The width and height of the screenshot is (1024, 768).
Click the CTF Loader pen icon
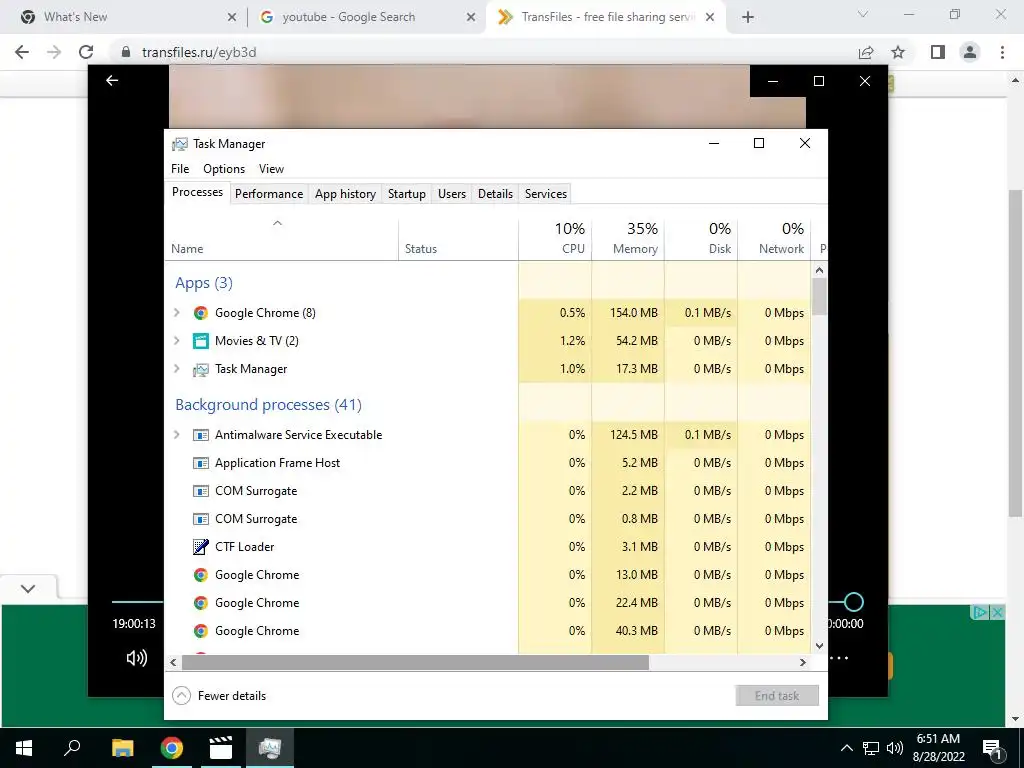pos(200,547)
